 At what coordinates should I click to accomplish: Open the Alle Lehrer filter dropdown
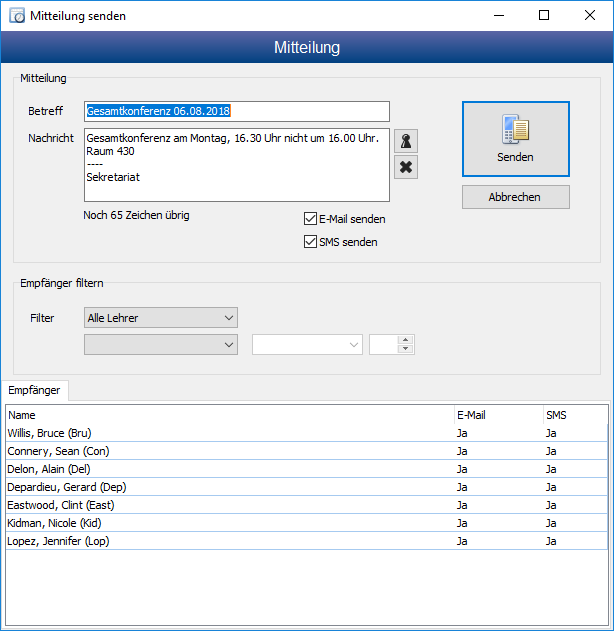tap(161, 318)
